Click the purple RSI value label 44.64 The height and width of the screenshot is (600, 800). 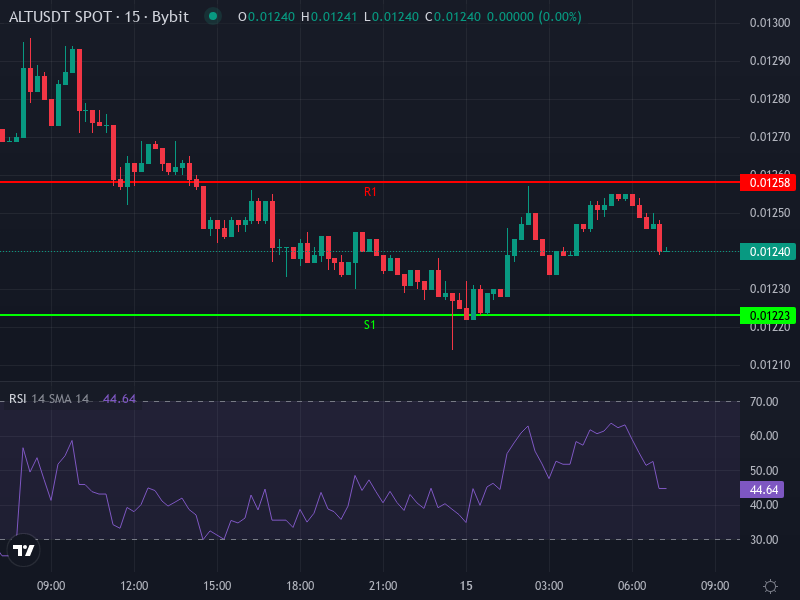point(764,489)
